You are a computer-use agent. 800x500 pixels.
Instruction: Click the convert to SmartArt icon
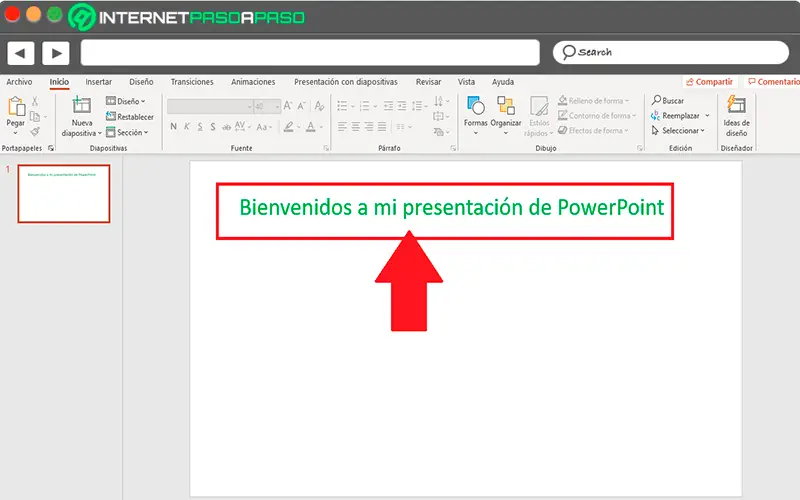(x=439, y=132)
